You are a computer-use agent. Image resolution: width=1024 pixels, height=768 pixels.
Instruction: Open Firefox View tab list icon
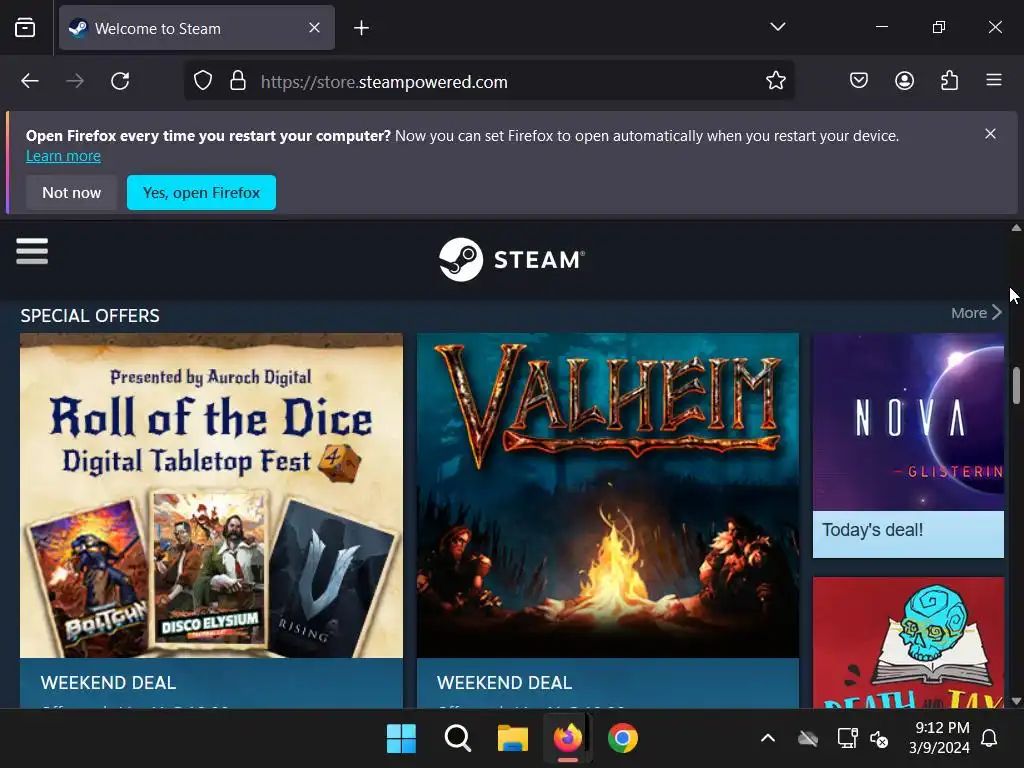[x=25, y=27]
